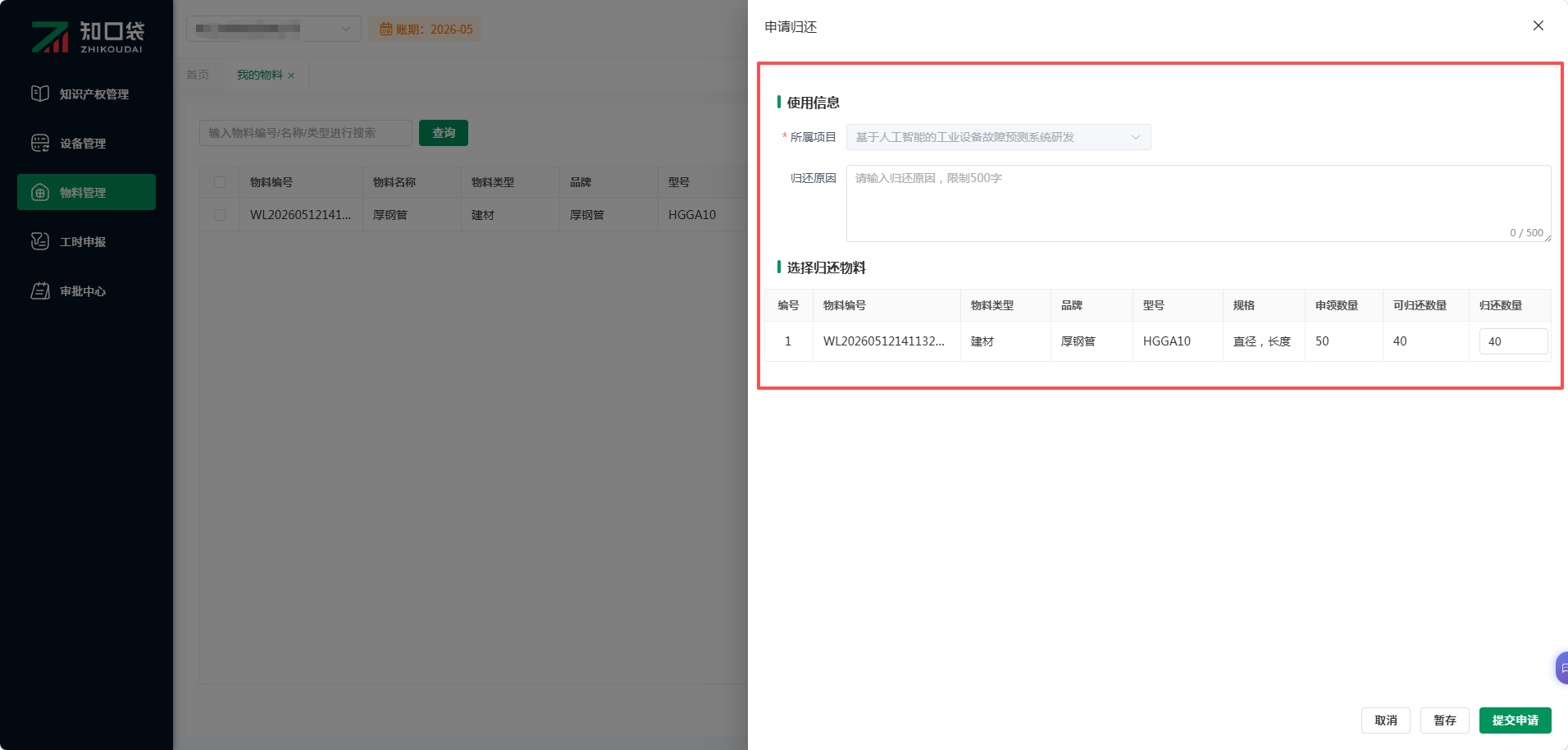
Task: Click the 取消 button
Action: pyautogui.click(x=1386, y=720)
